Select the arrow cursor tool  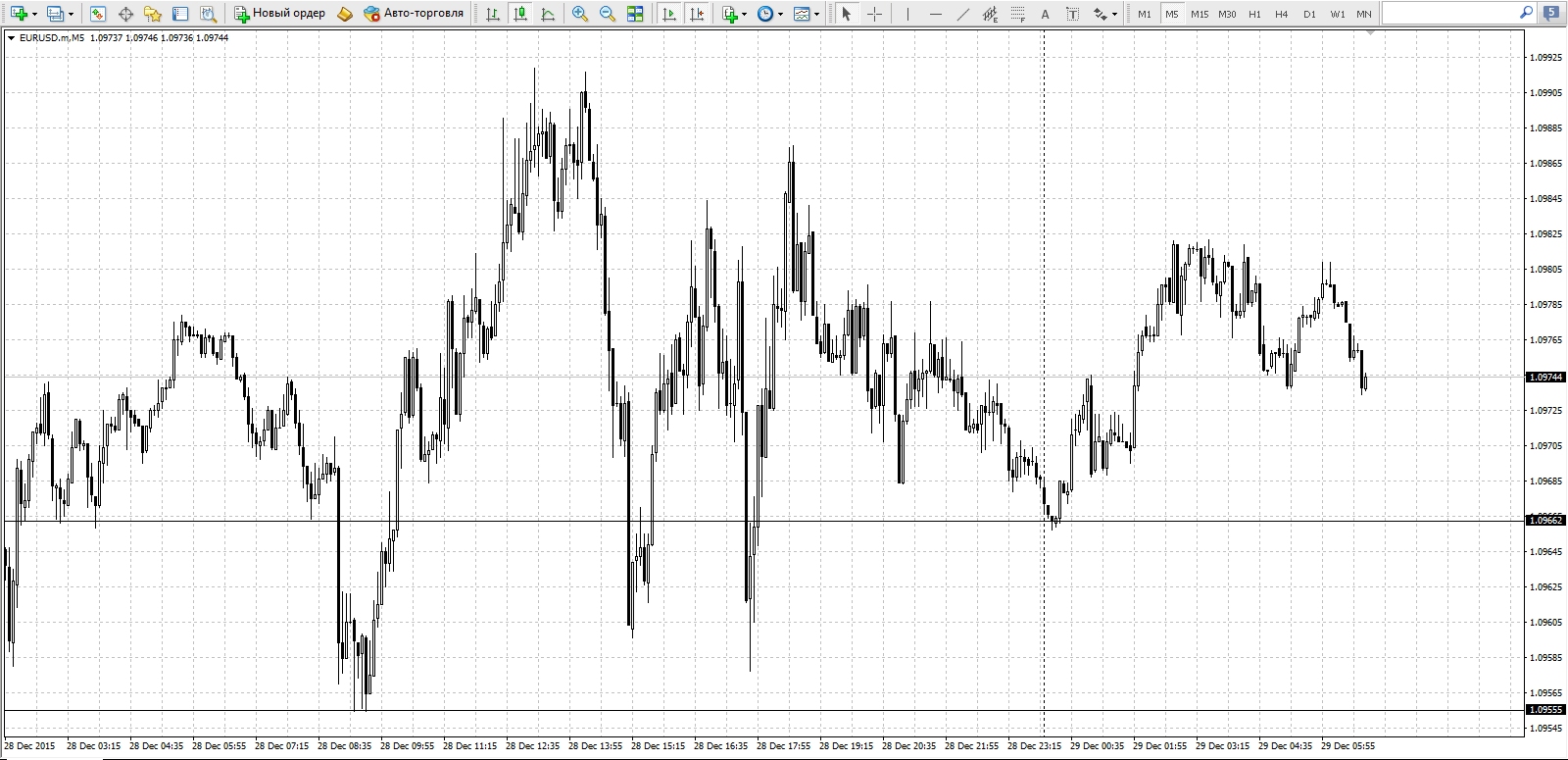pos(847,14)
